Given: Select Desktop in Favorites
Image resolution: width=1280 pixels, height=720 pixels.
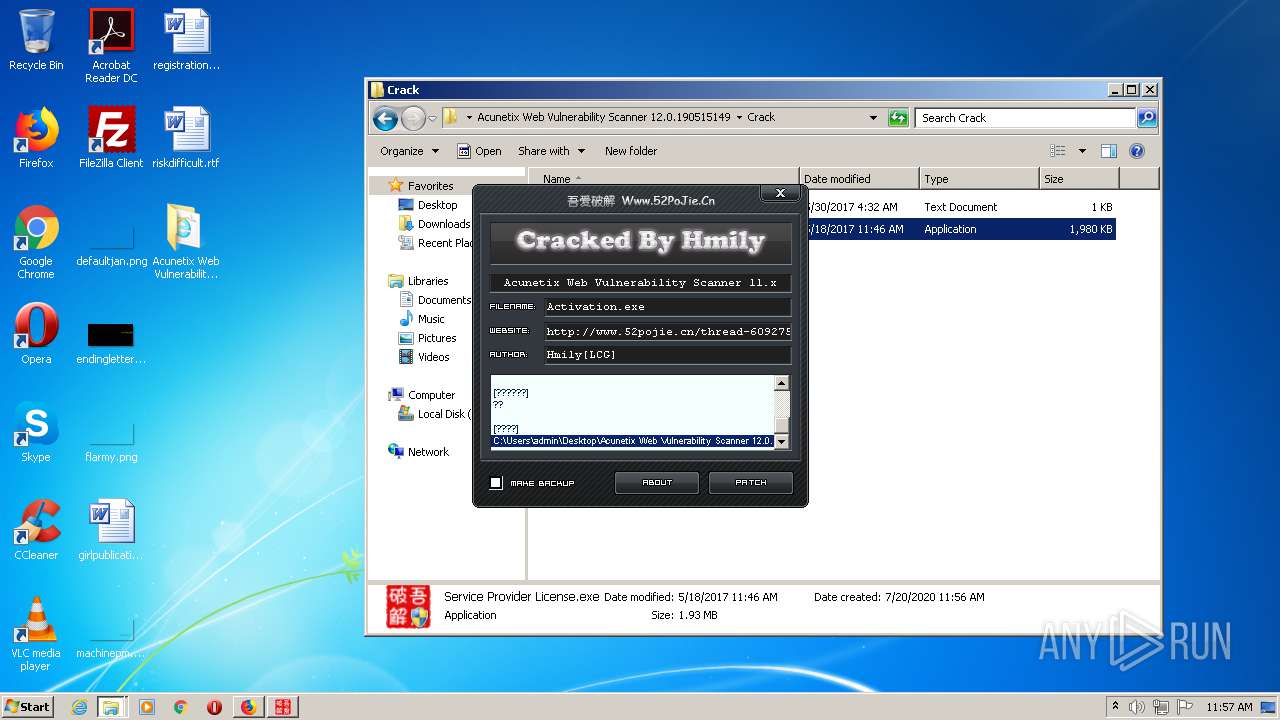Looking at the screenshot, I should tap(437, 205).
